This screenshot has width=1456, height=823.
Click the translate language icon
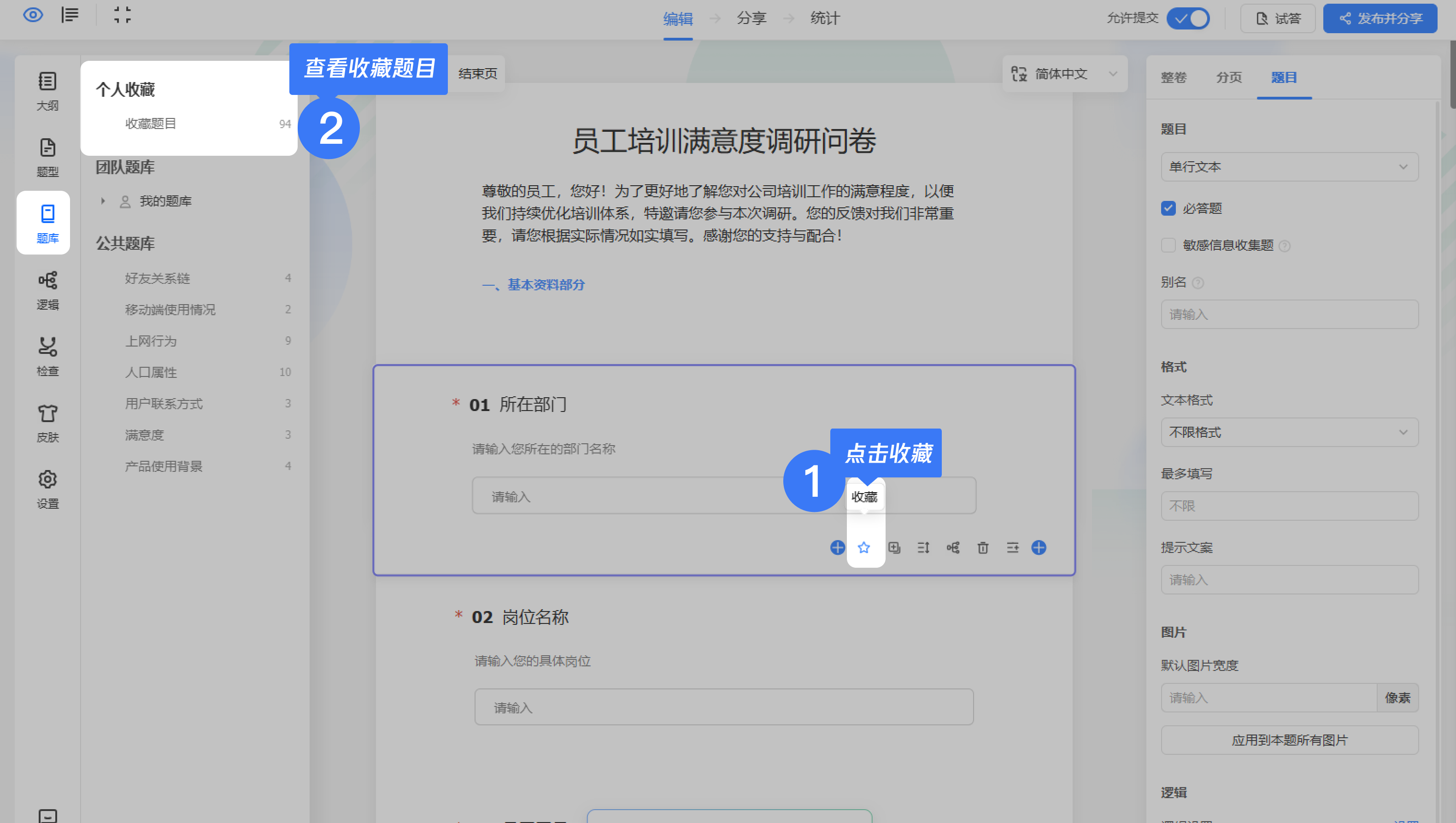pos(1019,74)
